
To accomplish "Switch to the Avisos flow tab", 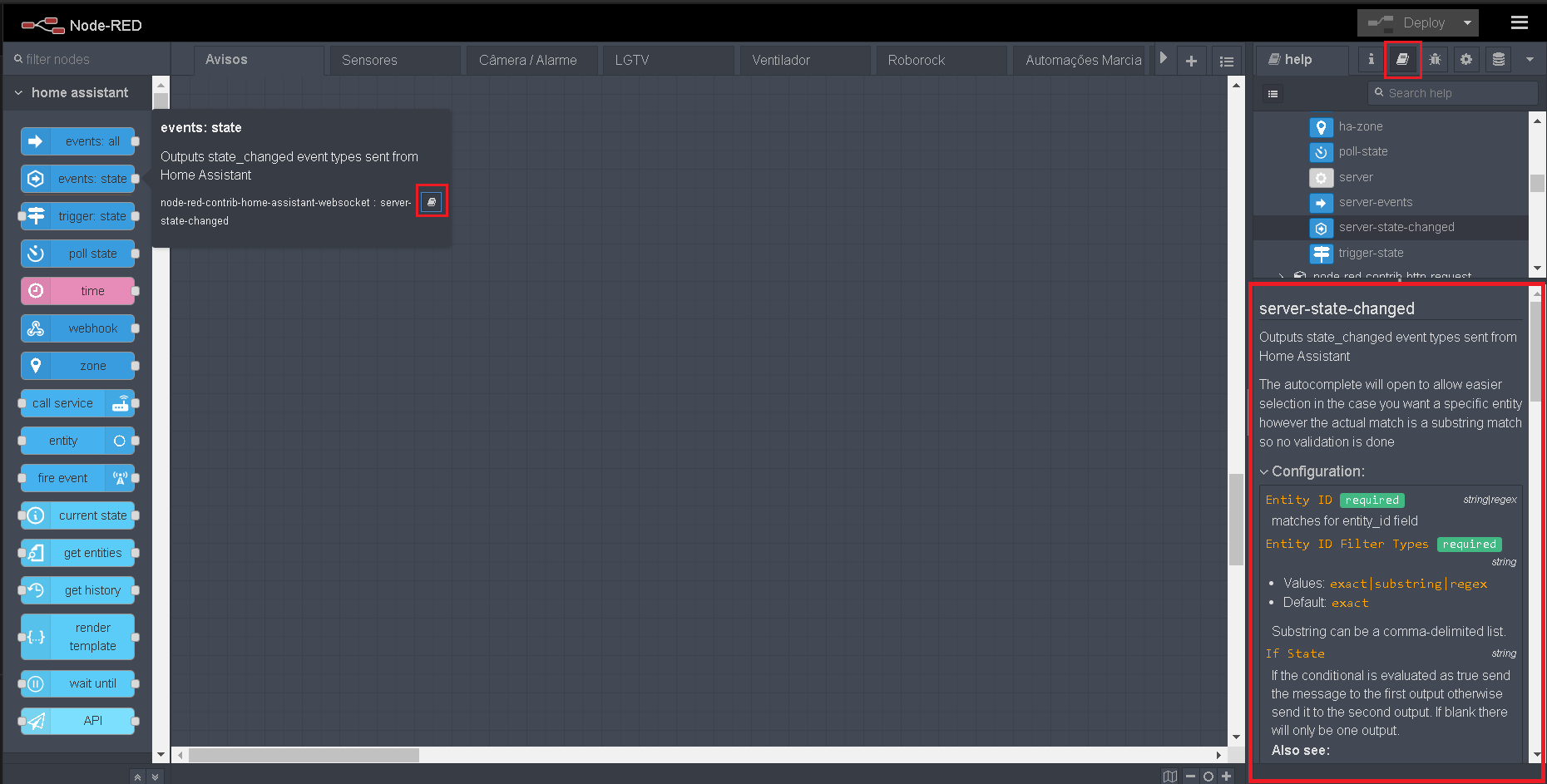I will click(259, 60).
